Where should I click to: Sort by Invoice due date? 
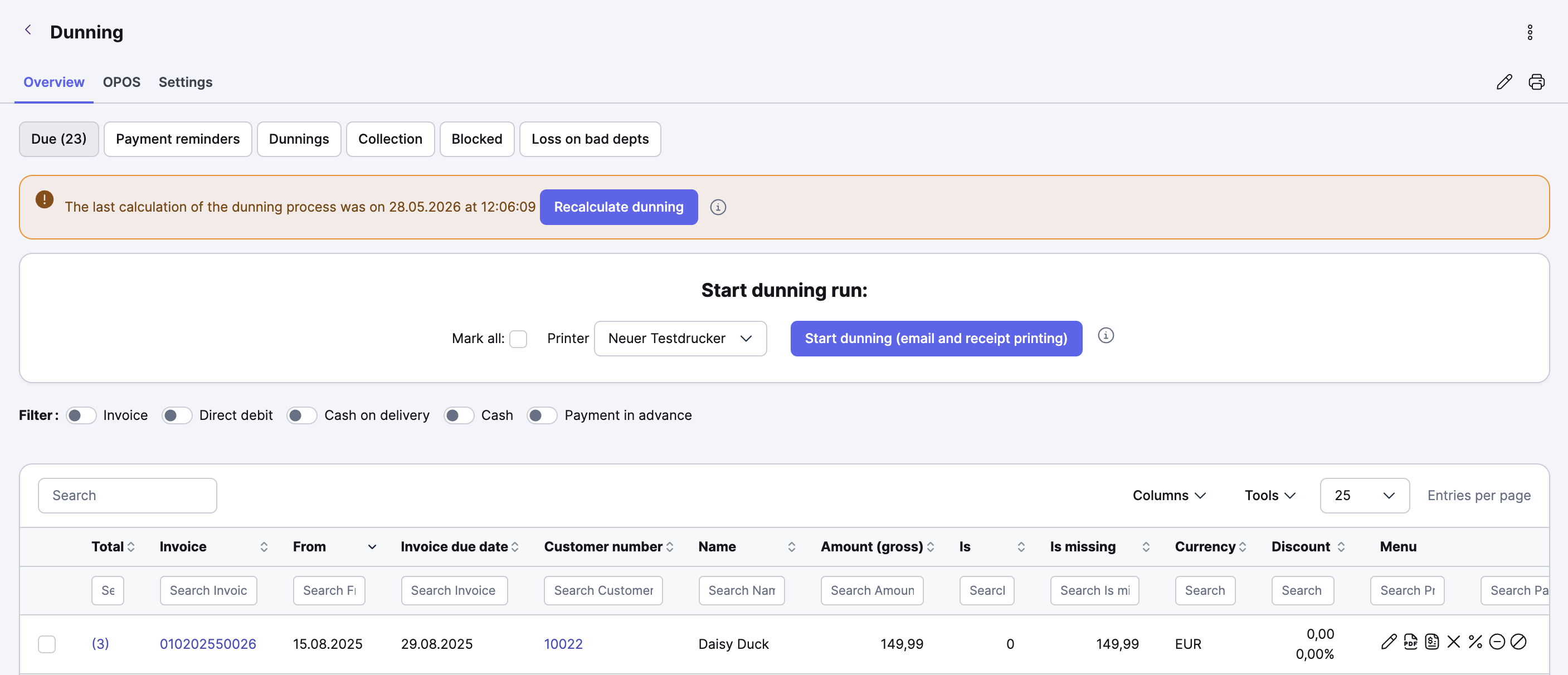(x=515, y=547)
